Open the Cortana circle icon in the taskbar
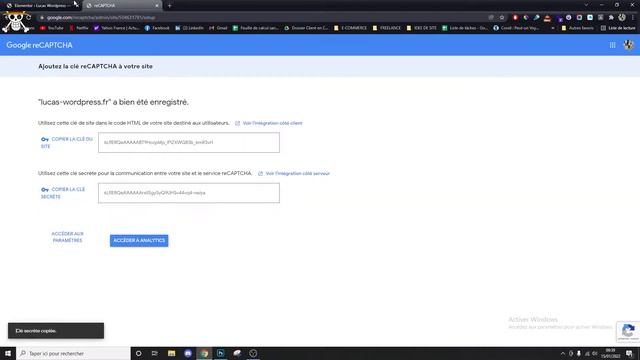640x360 pixels. pyautogui.click(x=138, y=353)
